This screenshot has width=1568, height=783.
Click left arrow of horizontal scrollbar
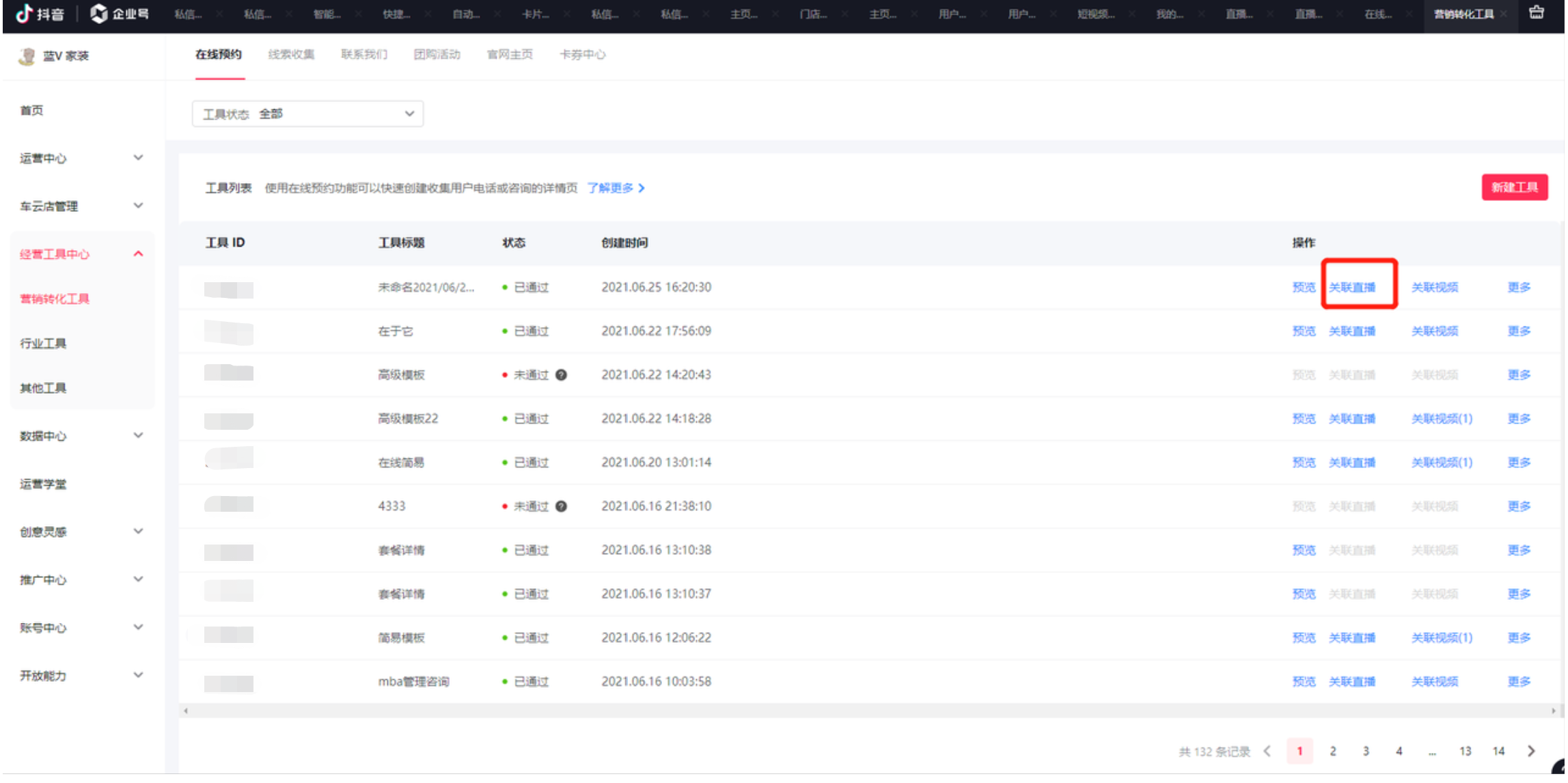[186, 711]
